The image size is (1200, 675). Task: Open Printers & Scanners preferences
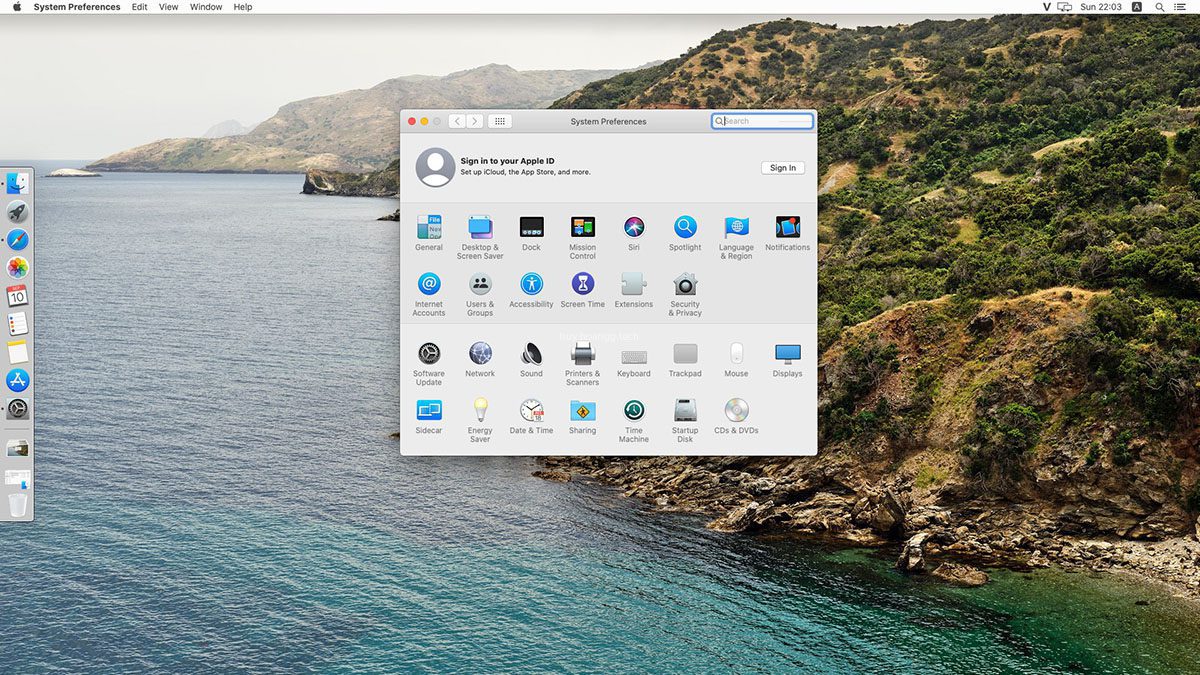click(582, 363)
